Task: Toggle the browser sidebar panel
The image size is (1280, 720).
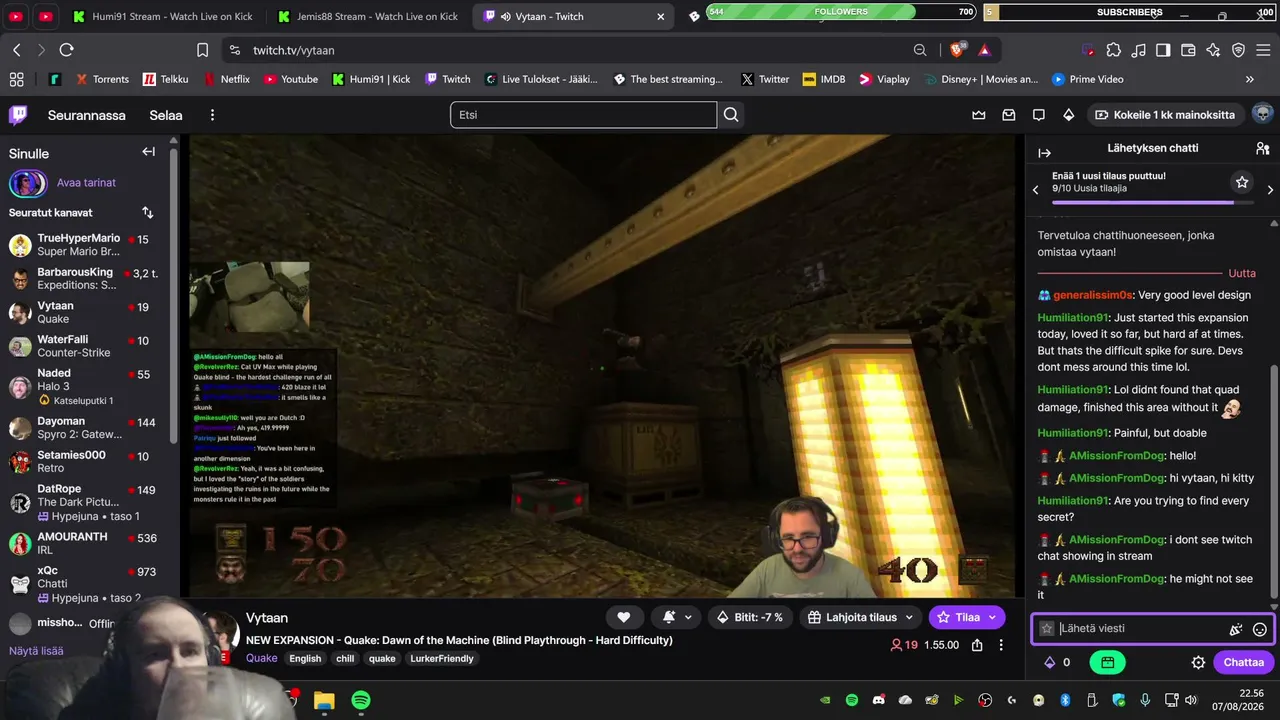Action: (x=1163, y=50)
